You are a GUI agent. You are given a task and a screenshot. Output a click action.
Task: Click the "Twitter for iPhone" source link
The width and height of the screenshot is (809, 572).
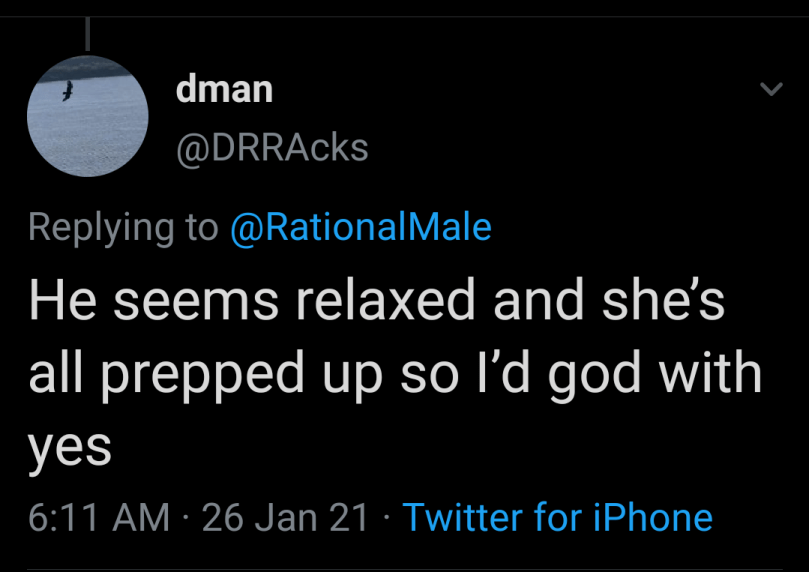557,517
